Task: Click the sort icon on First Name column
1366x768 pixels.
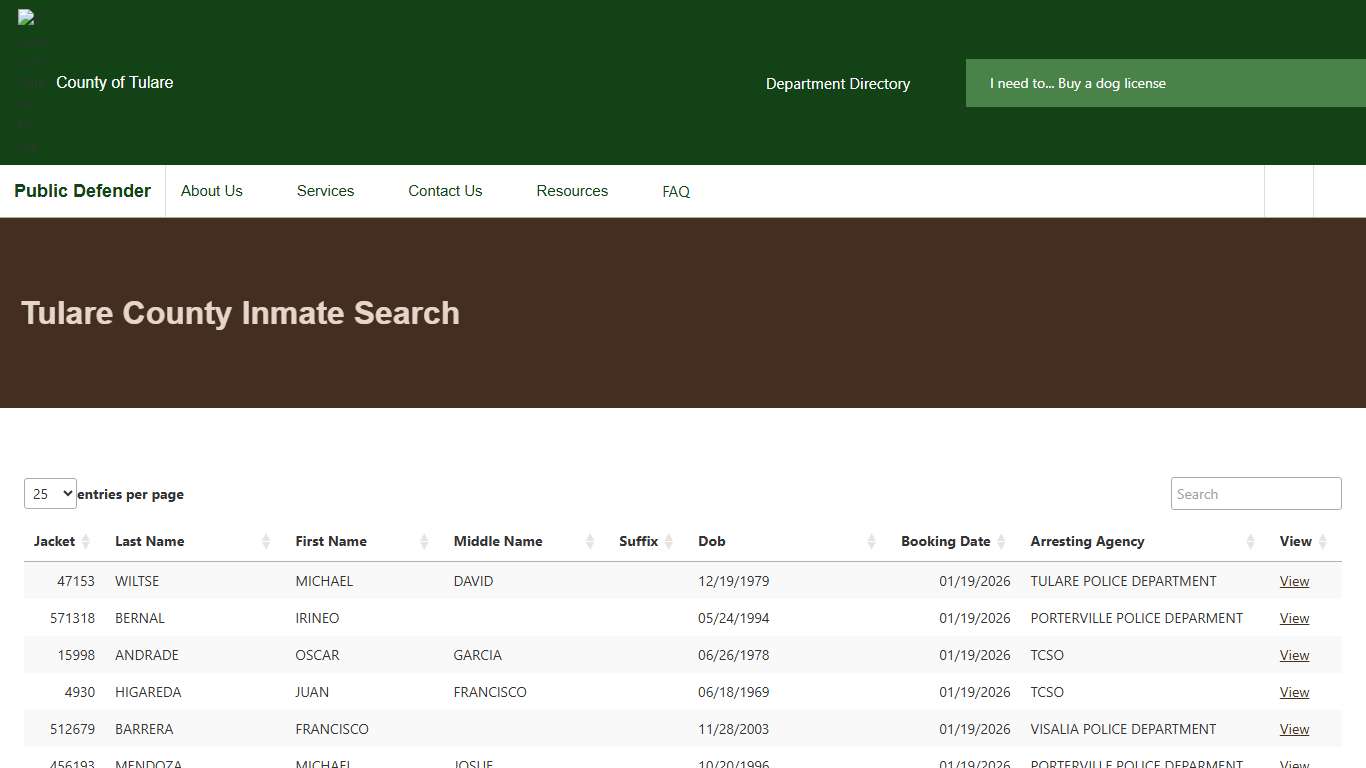Action: [424, 541]
